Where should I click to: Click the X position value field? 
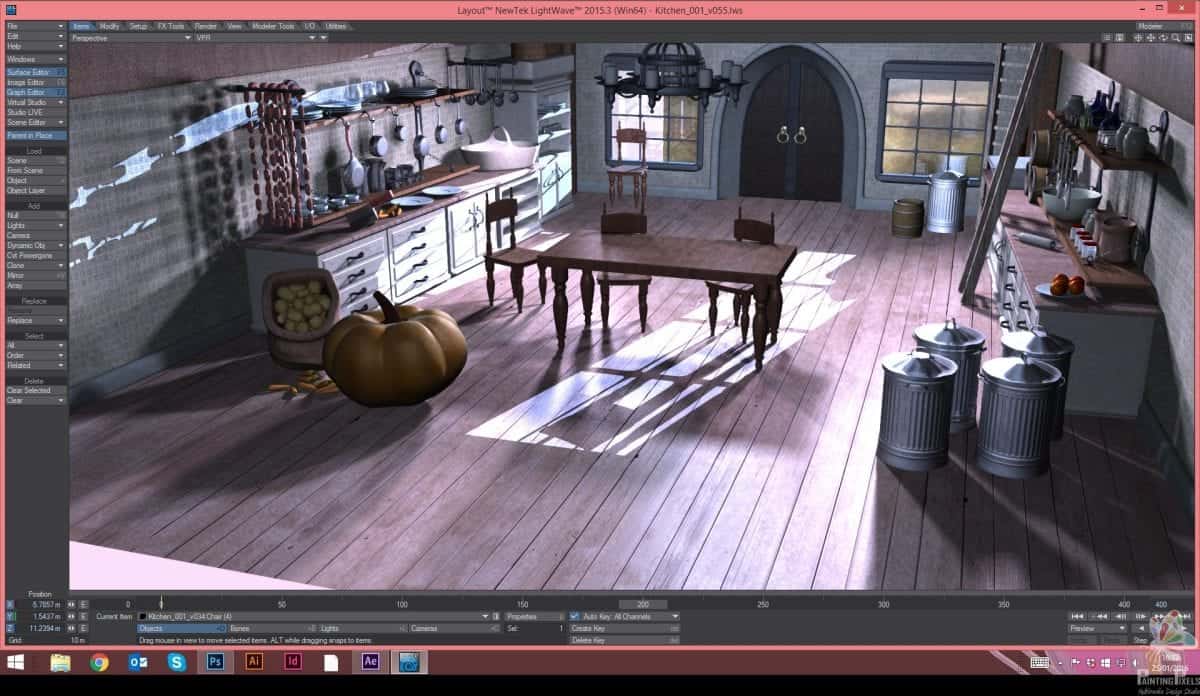[x=46, y=605]
